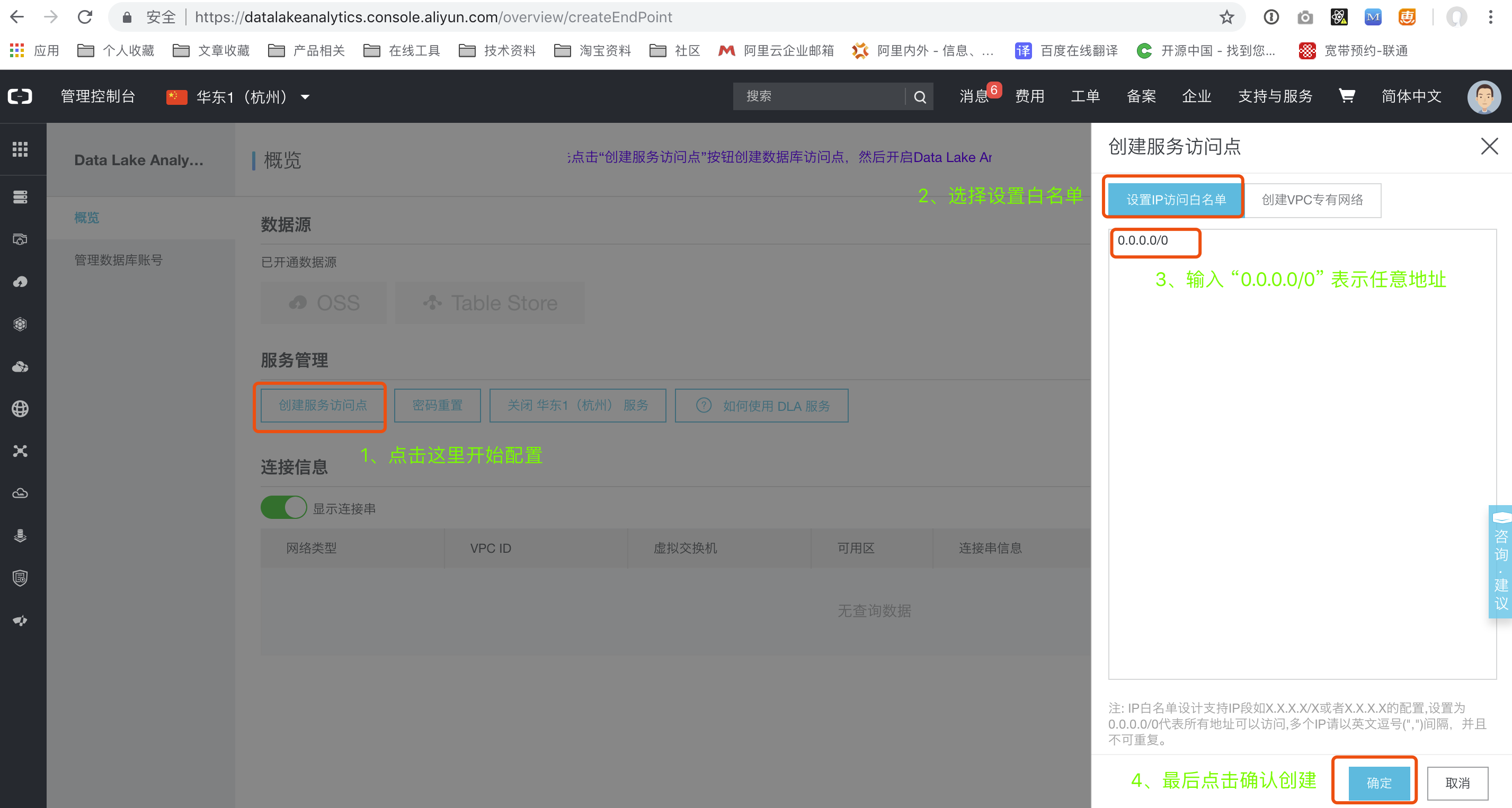The image size is (1512, 808).
Task: Open the 费用 menu item
Action: click(x=1029, y=96)
